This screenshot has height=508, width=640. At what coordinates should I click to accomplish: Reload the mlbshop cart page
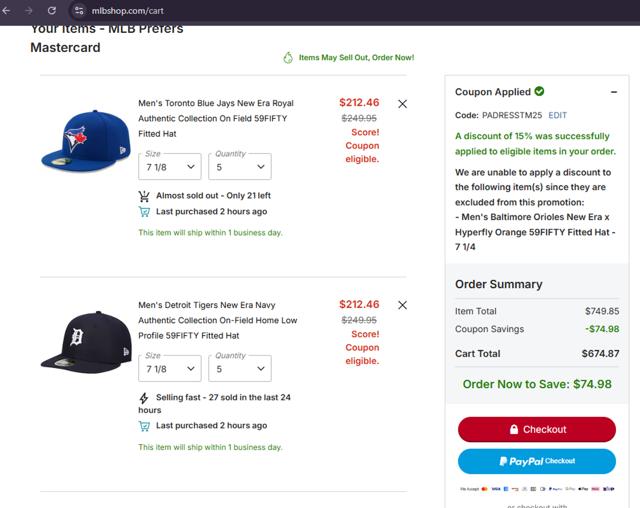[52, 10]
